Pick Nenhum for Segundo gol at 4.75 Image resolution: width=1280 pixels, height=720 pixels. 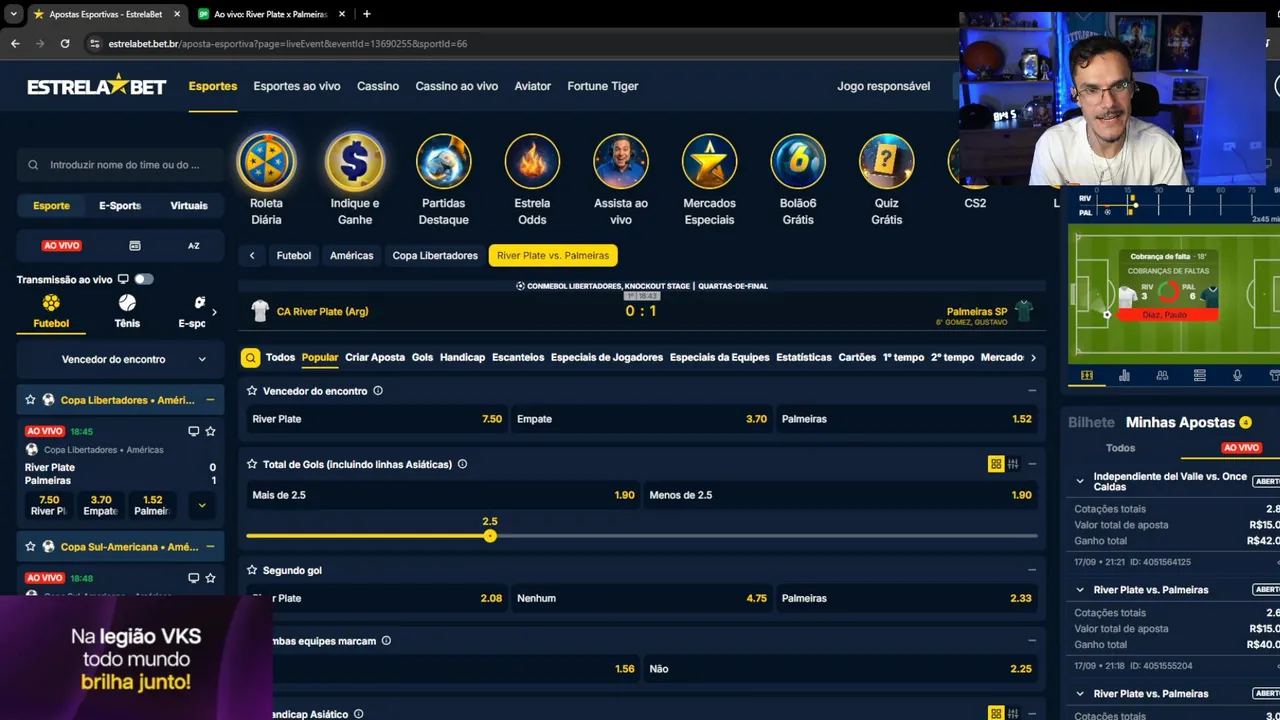coord(641,598)
